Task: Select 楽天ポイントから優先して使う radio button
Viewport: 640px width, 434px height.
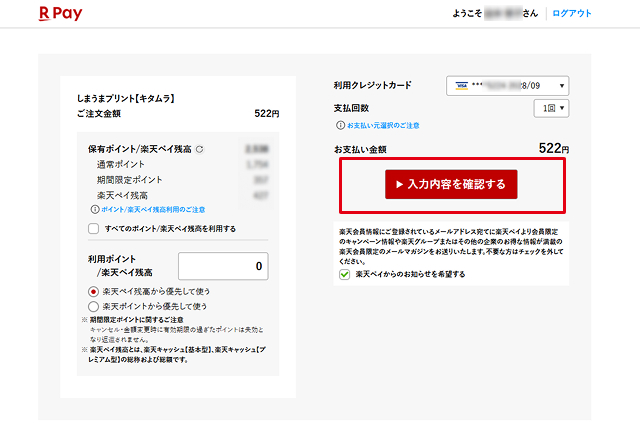Action: pyautogui.click(x=93, y=307)
